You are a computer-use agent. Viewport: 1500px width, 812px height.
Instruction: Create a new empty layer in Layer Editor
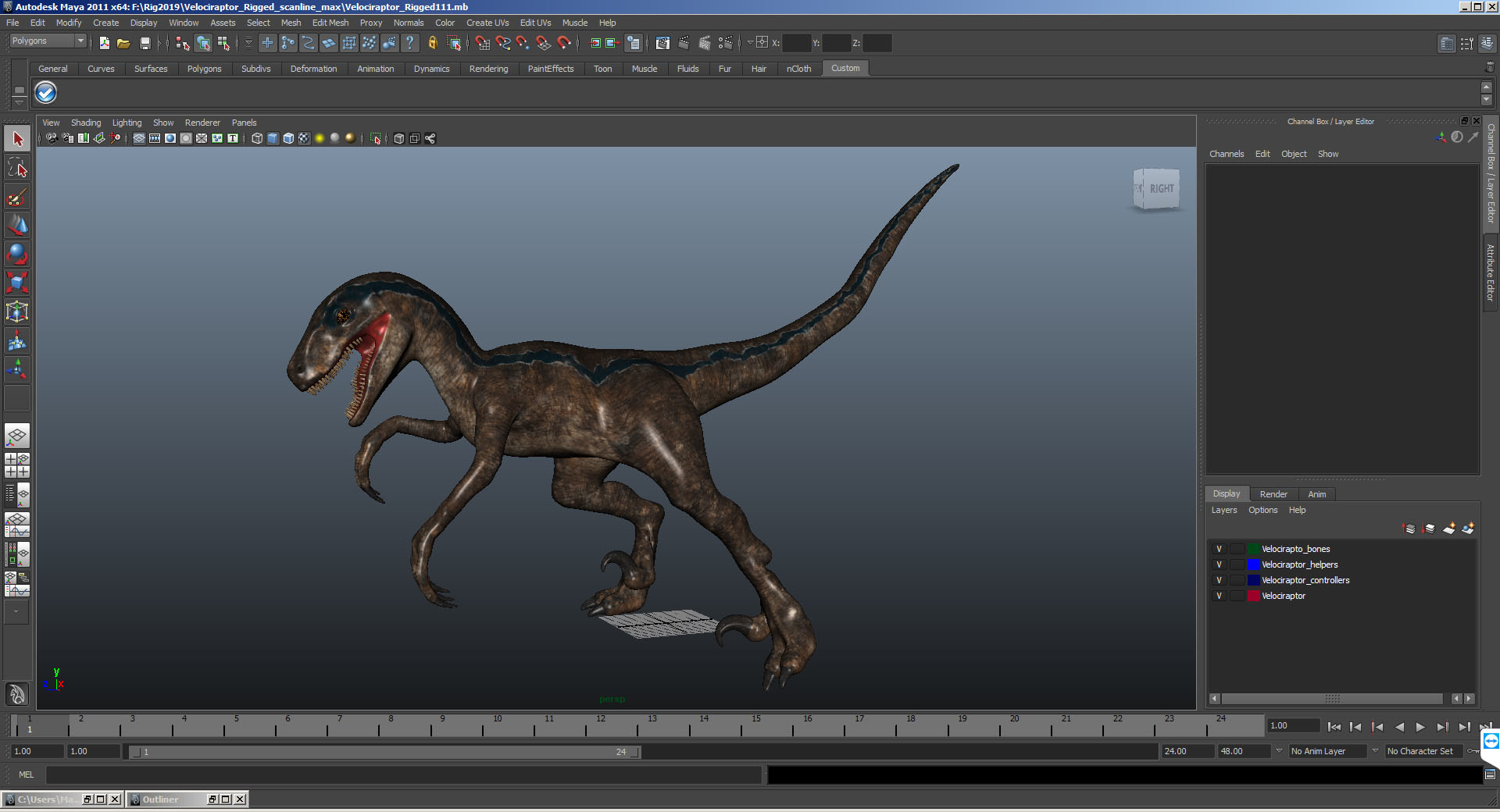[x=1449, y=529]
